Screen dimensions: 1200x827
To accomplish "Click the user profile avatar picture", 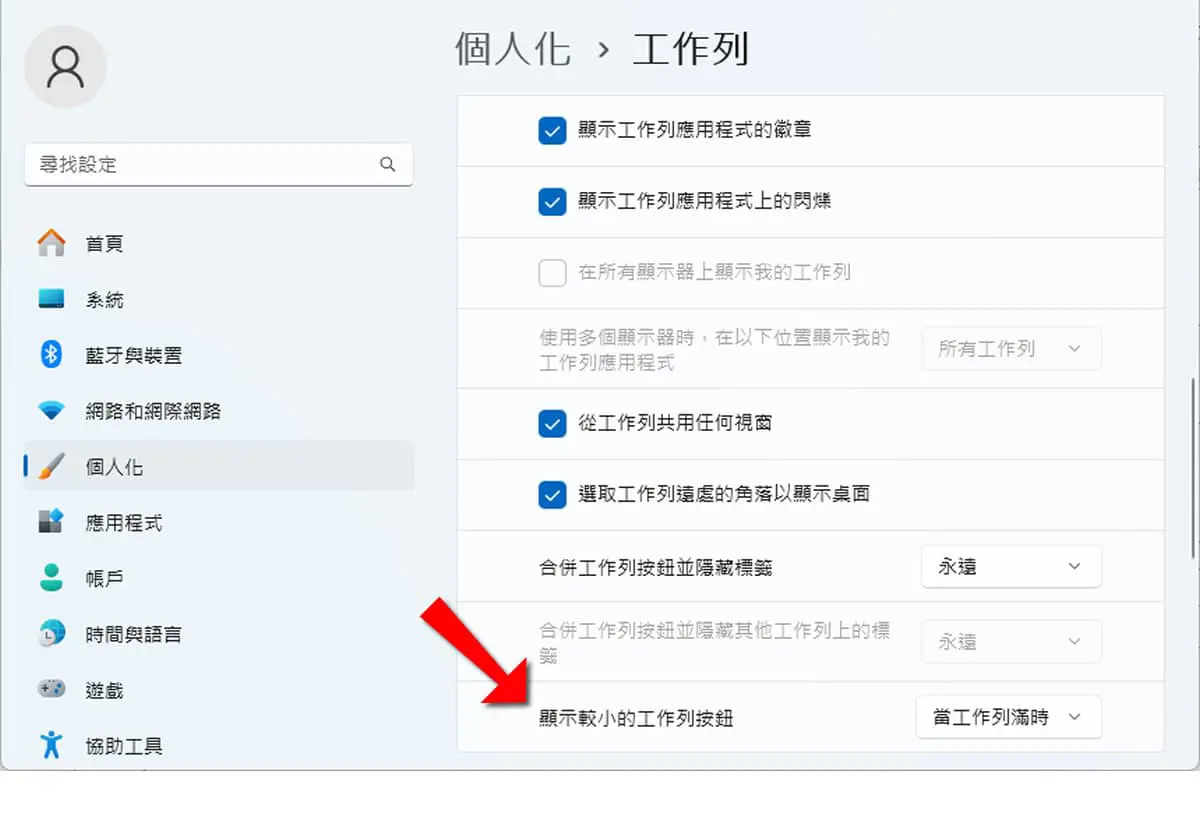I will (x=66, y=66).
